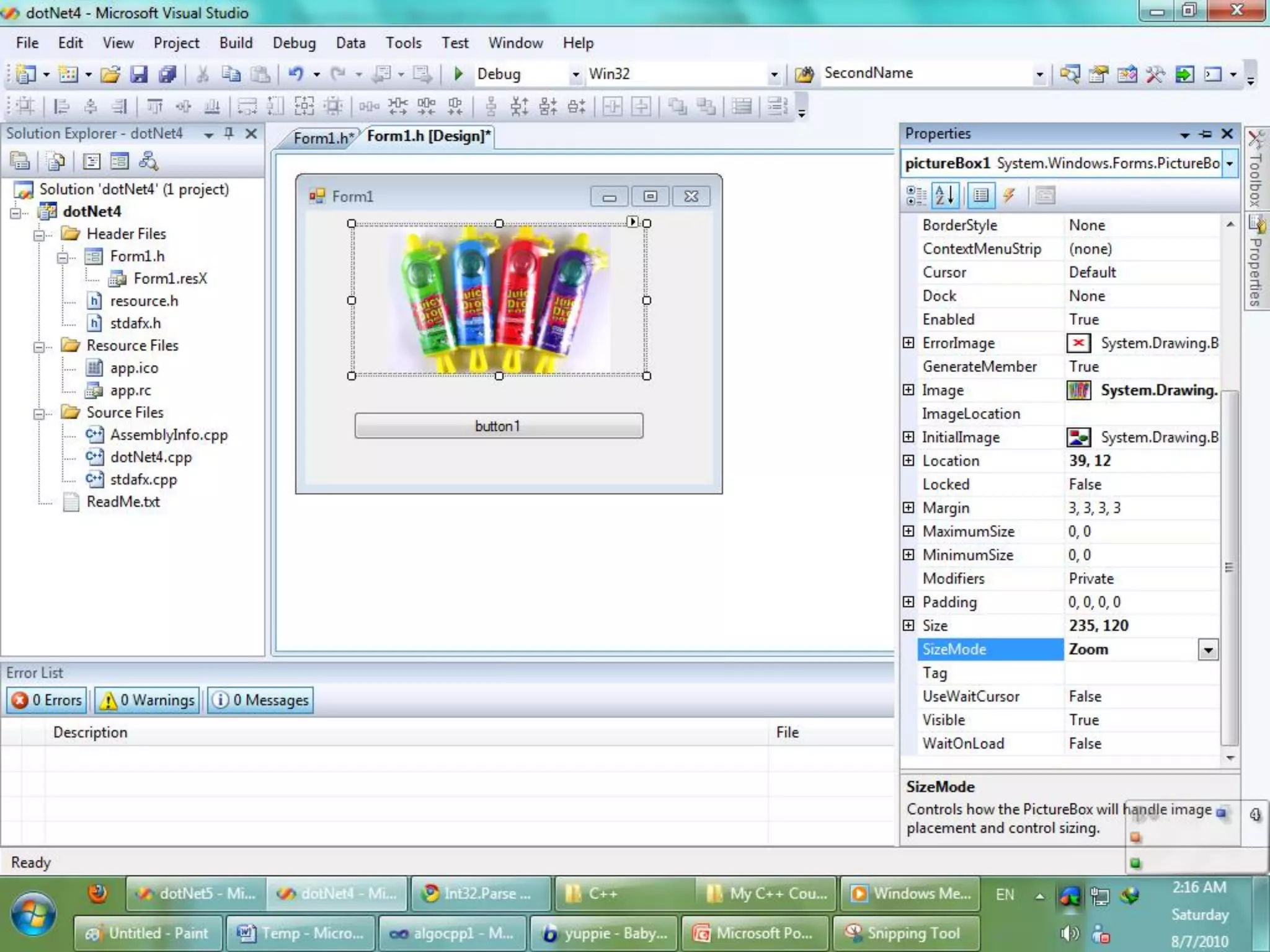Open the Build menu
The width and height of the screenshot is (1270, 952).
coord(236,43)
